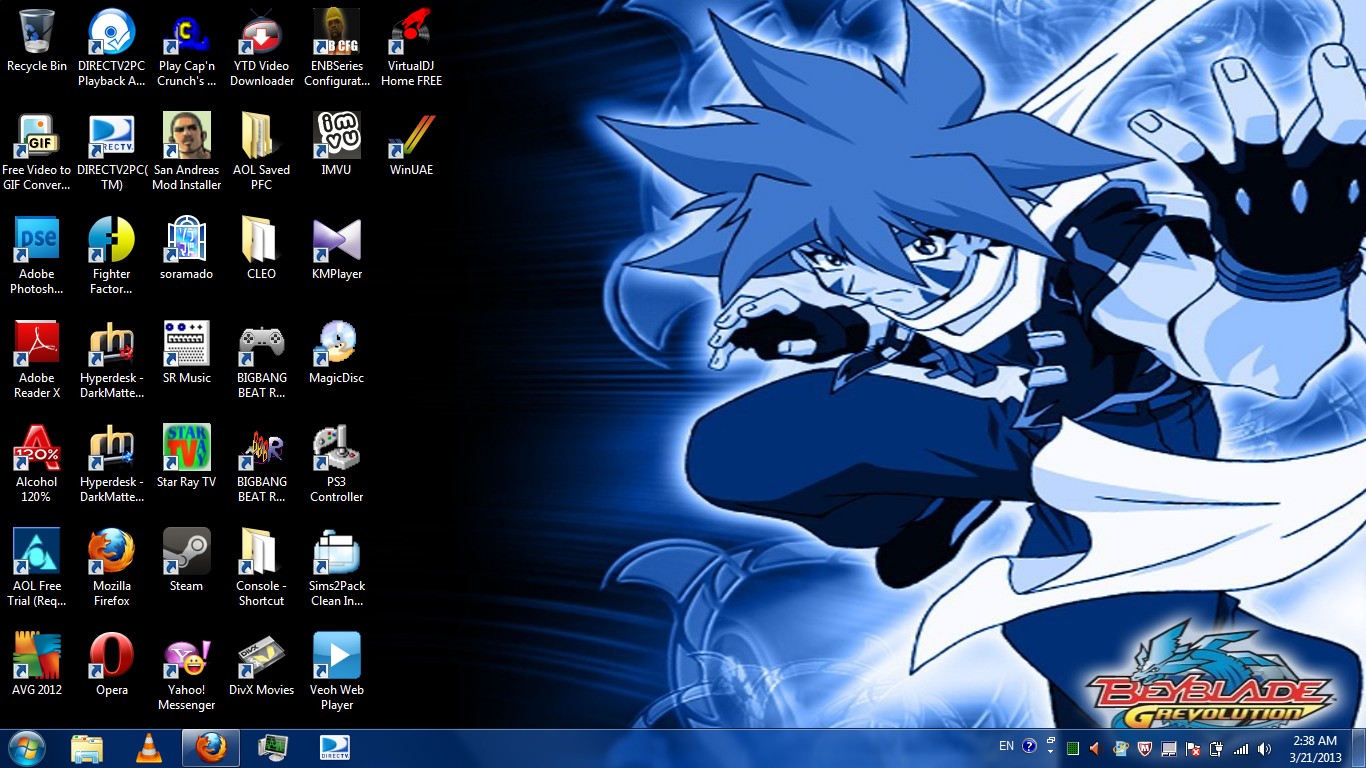The height and width of the screenshot is (768, 1366).
Task: Select the Sims2Pack Clean Installer icon
Action: tap(337, 568)
